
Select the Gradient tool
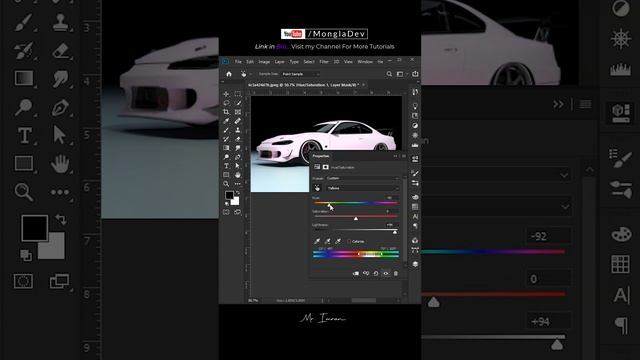pos(226,148)
